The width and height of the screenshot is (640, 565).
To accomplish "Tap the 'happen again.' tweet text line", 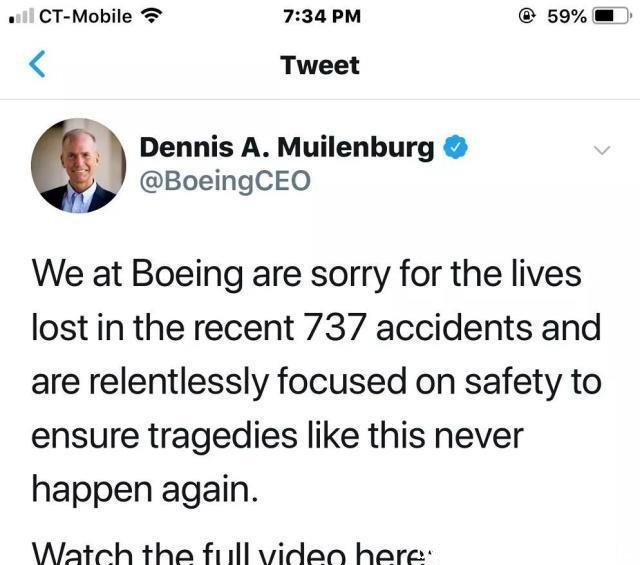I will pyautogui.click(x=145, y=488).
